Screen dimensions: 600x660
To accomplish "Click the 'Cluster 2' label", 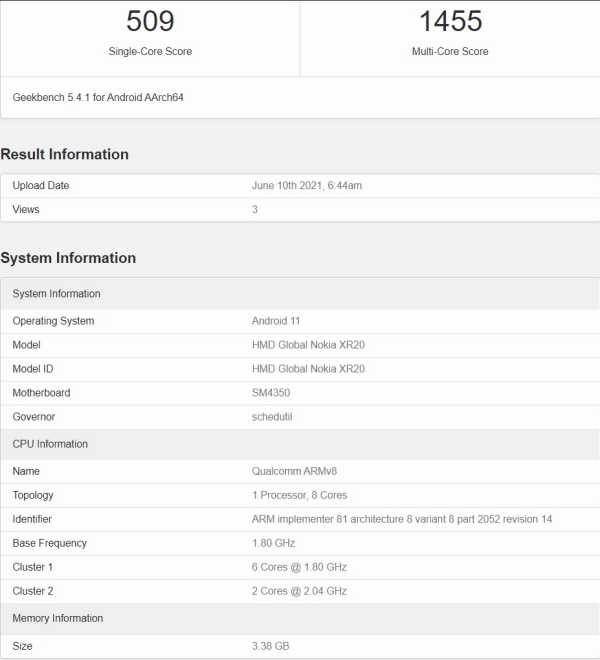I will point(33,591).
